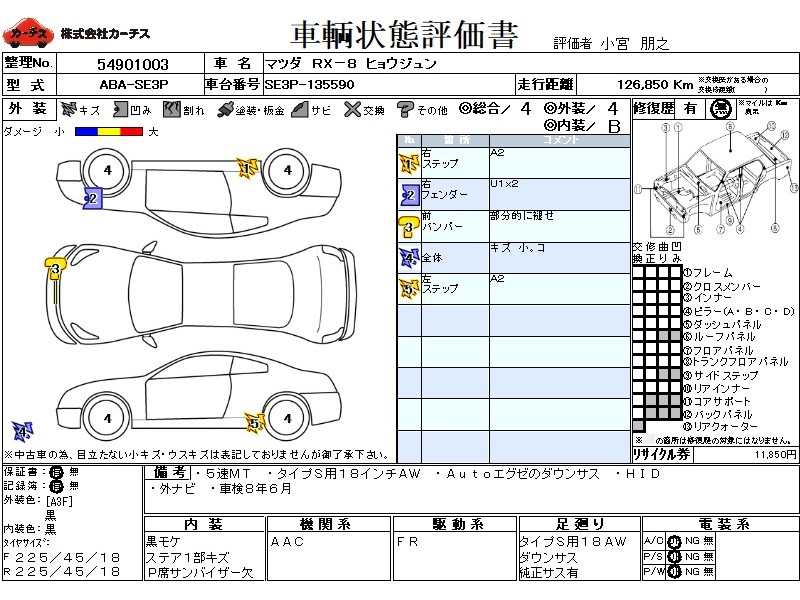Image resolution: width=800 pixels, height=600 pixels.
Task: Click the 交換 replacement X icon
Action: pos(351,109)
